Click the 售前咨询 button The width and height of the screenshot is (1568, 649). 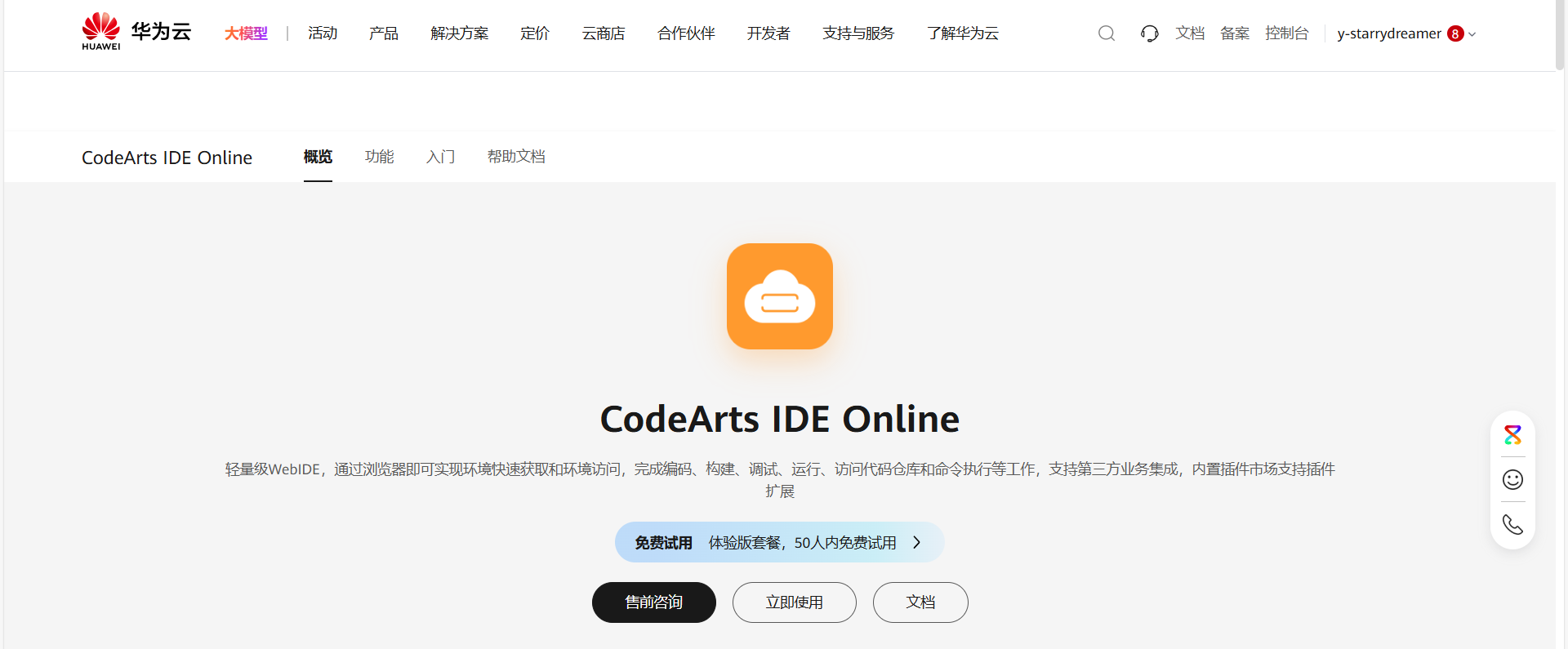[x=654, y=602]
